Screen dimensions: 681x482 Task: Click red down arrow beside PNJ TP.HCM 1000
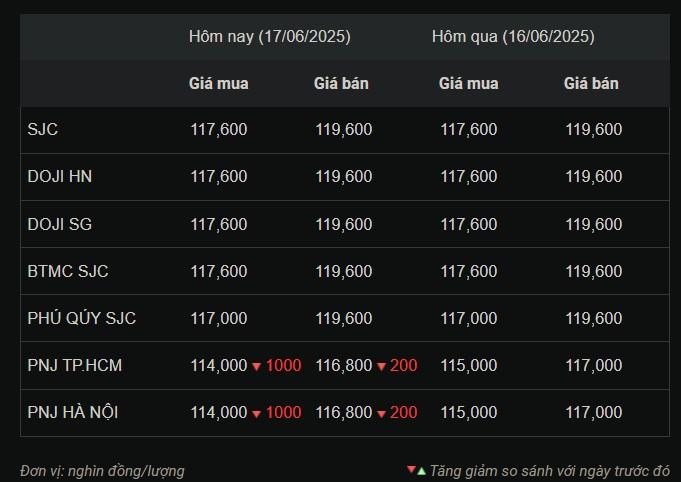[x=256, y=367]
